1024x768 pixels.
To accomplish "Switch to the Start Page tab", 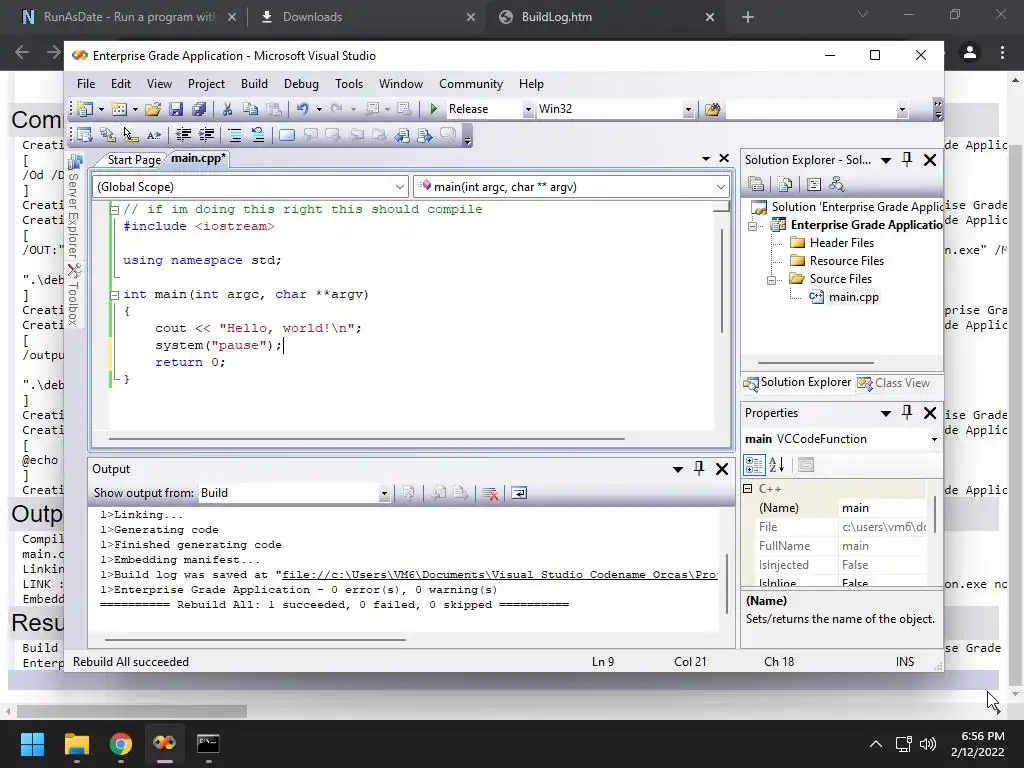I will tap(134, 159).
